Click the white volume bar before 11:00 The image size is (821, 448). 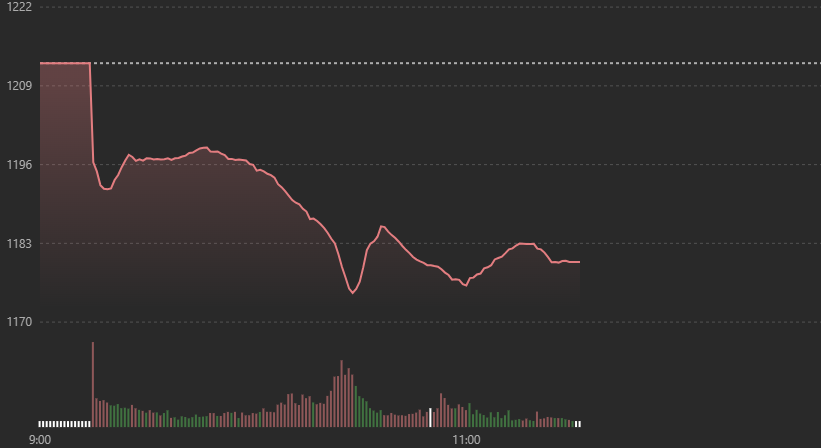coord(431,418)
